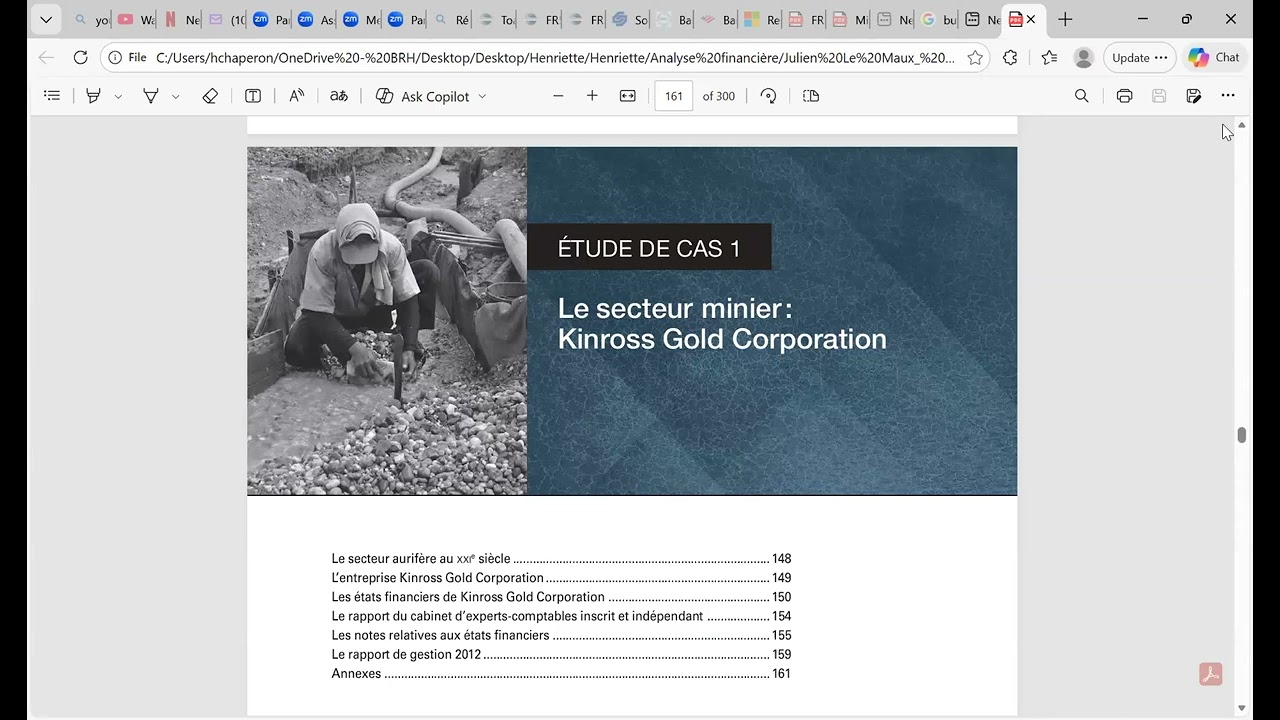
Task: Expand the Ask Copilot dropdown arrow
Action: tap(482, 97)
